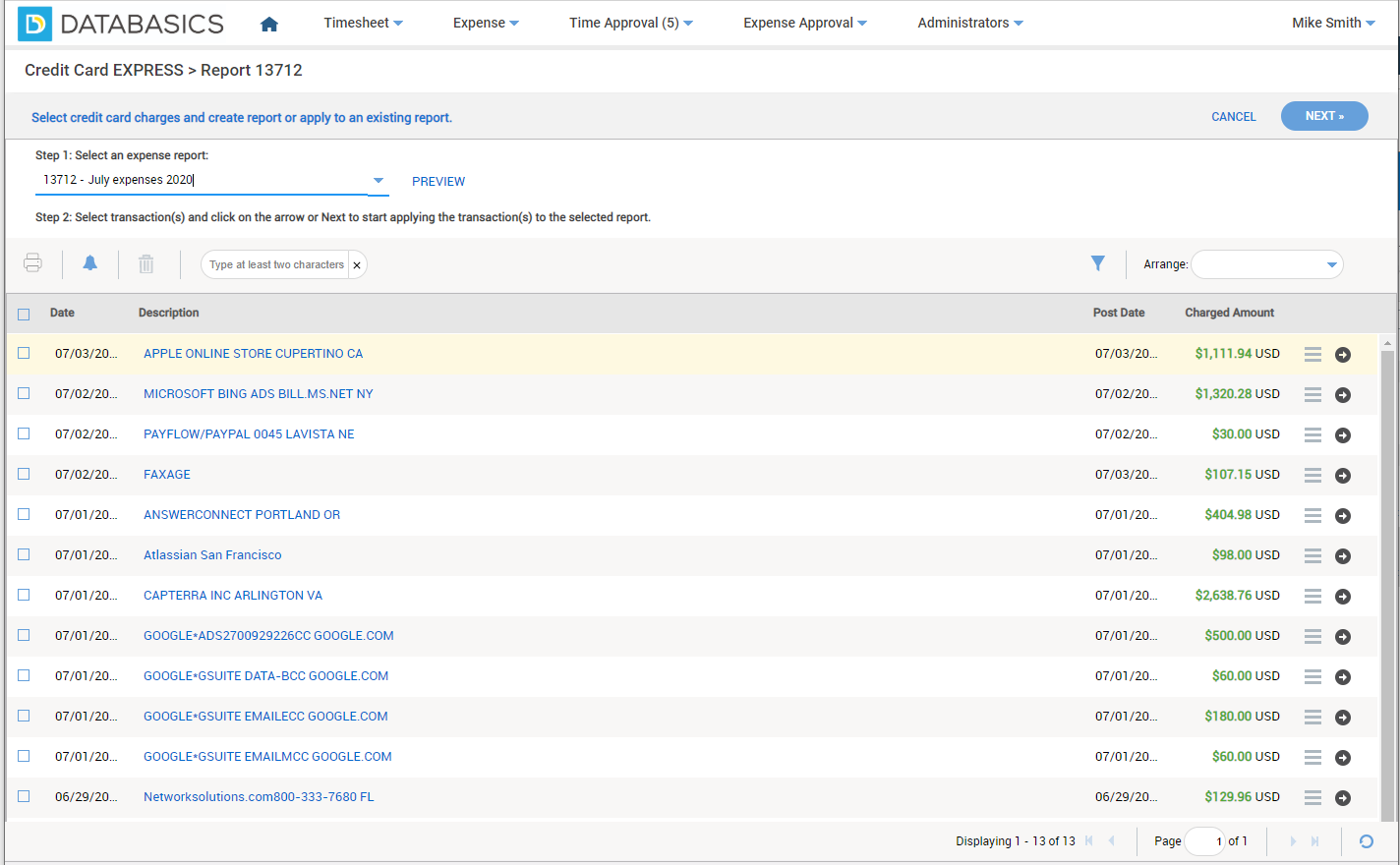Image resolution: width=1400 pixels, height=865 pixels.
Task: Apply MICROSOFT BING ADS charge with arrow
Action: 1343,395
